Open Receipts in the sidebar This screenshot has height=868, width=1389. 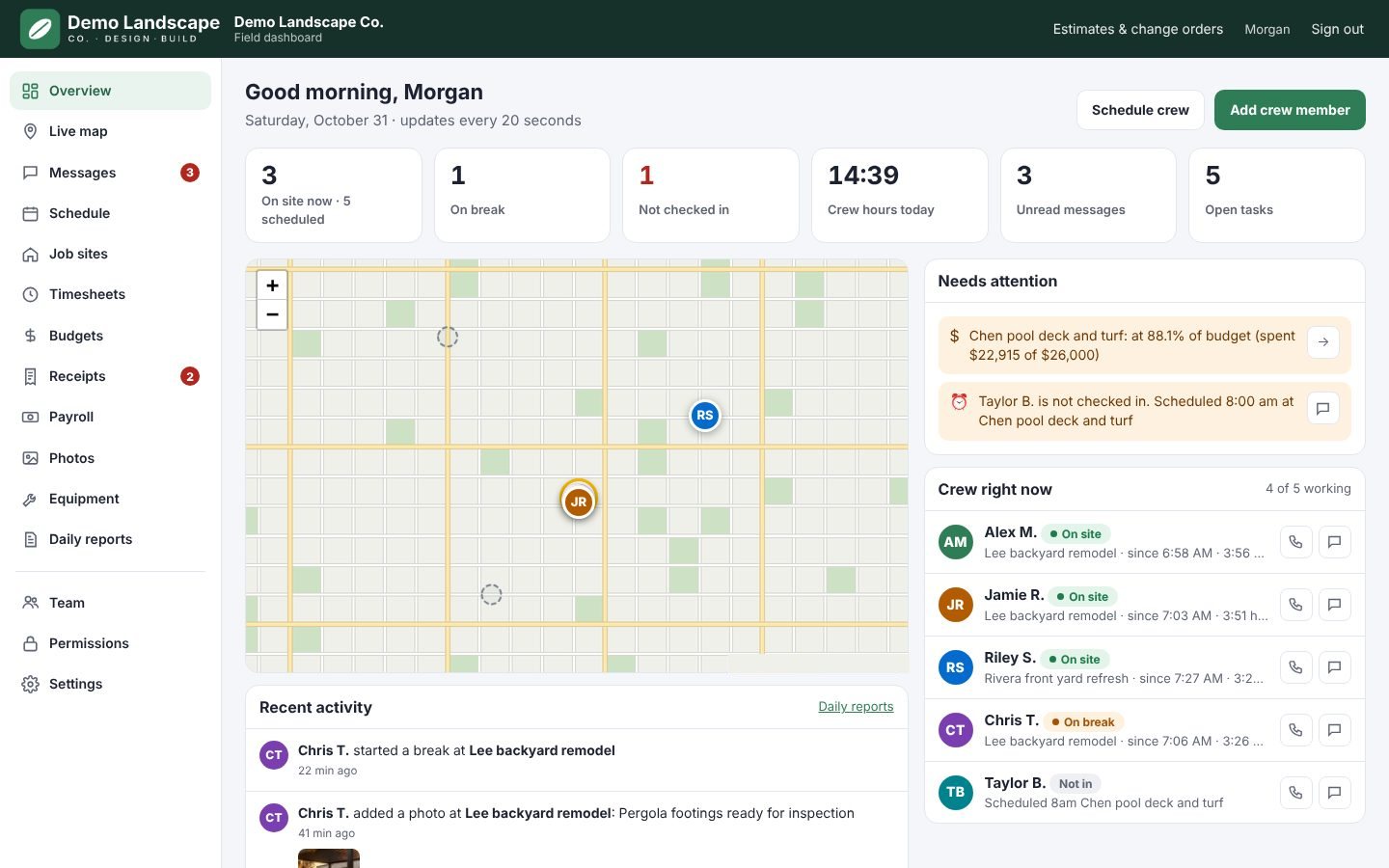point(110,376)
